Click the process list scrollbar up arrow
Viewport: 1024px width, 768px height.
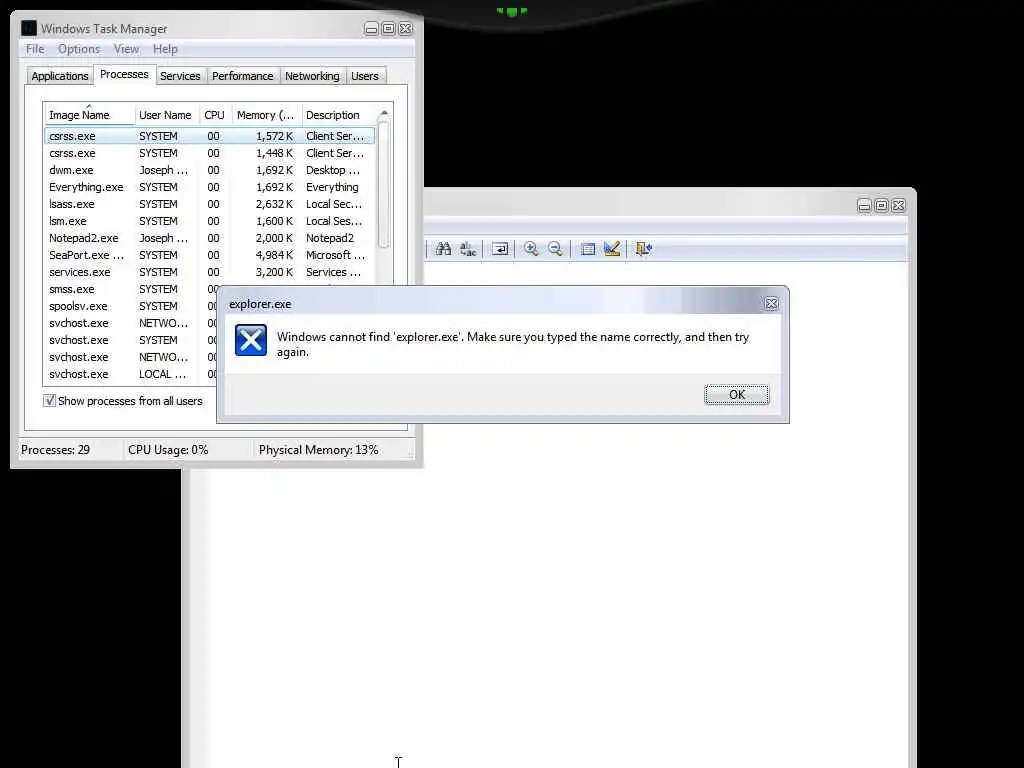click(384, 114)
